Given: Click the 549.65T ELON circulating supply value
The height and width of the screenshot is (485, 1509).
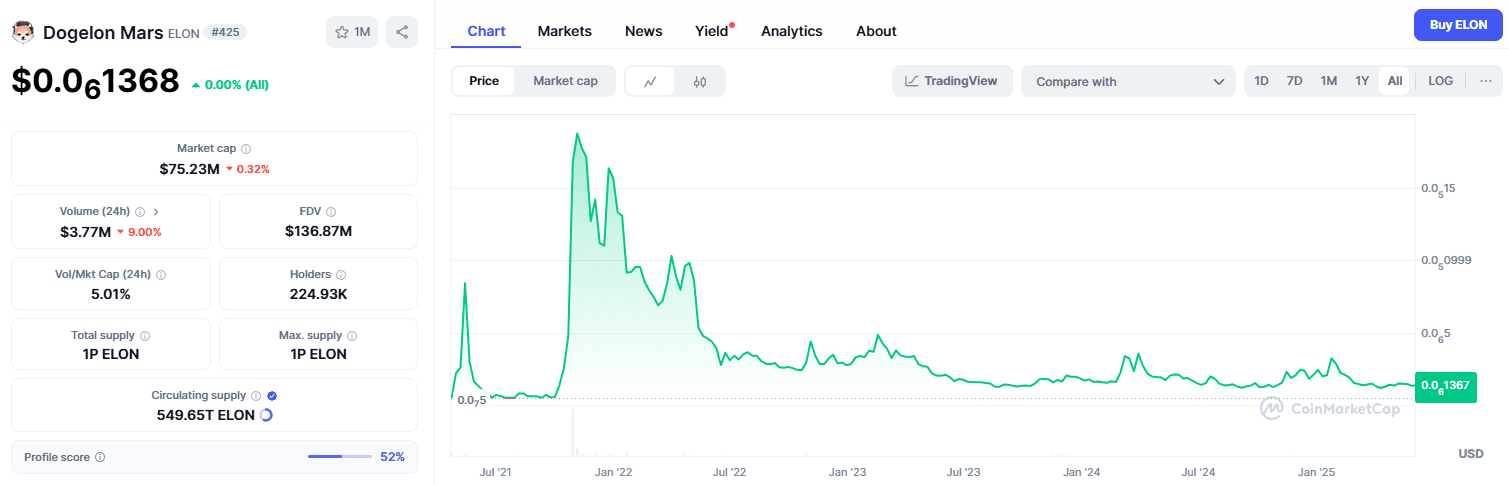Looking at the screenshot, I should (x=205, y=414).
